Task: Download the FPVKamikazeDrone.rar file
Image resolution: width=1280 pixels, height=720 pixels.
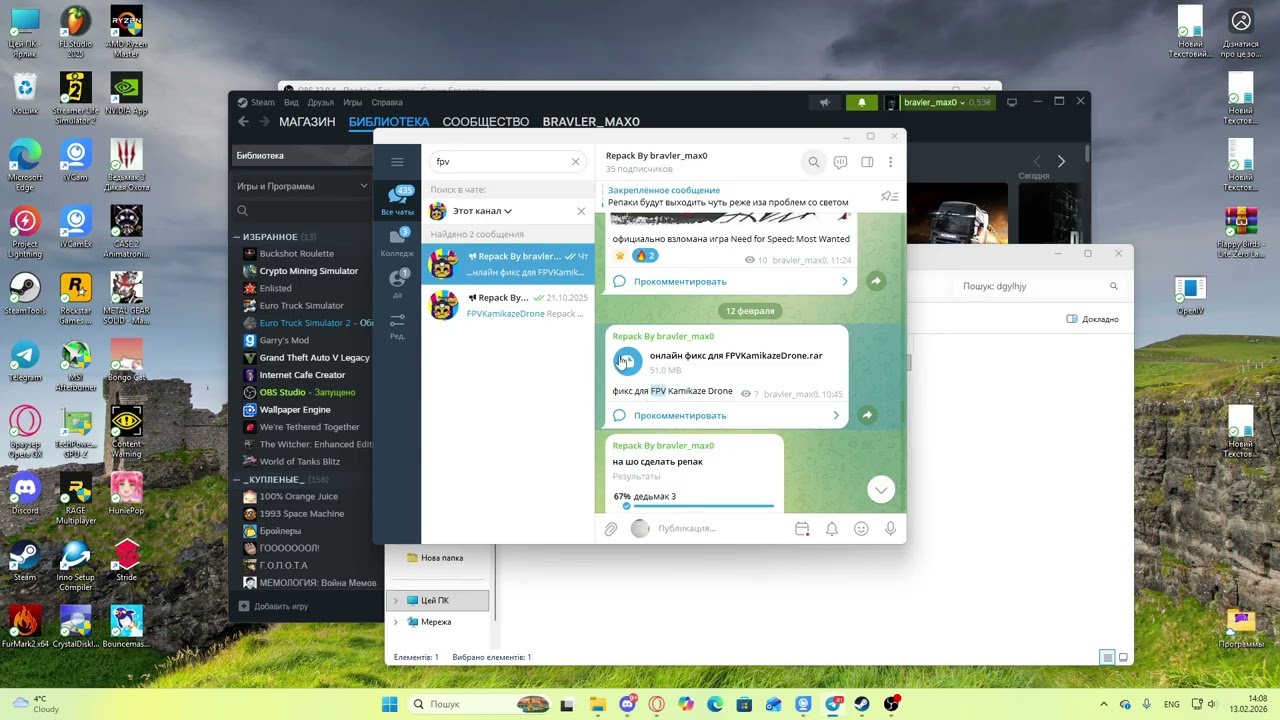Action: coord(627,361)
